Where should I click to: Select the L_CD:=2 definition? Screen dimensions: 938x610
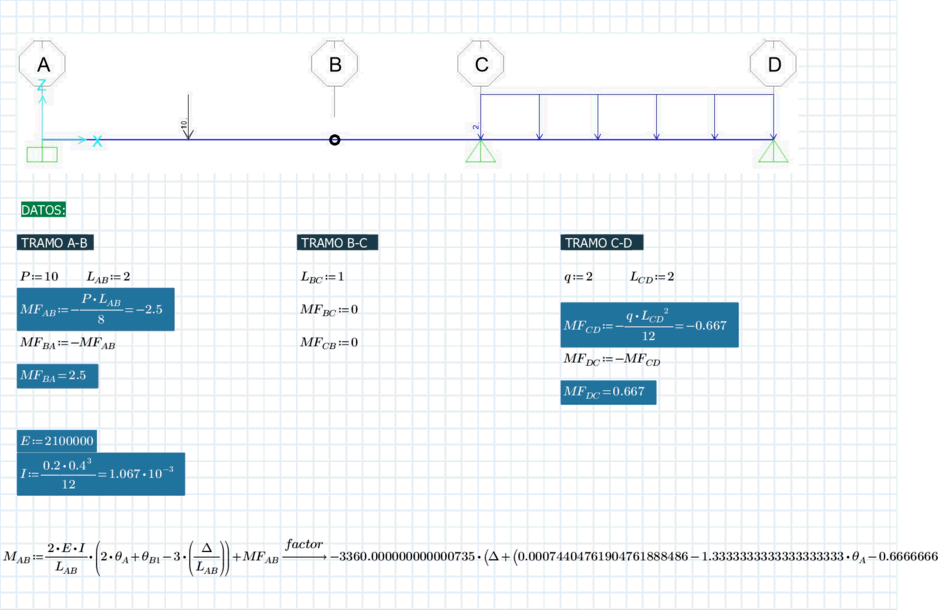652,277
